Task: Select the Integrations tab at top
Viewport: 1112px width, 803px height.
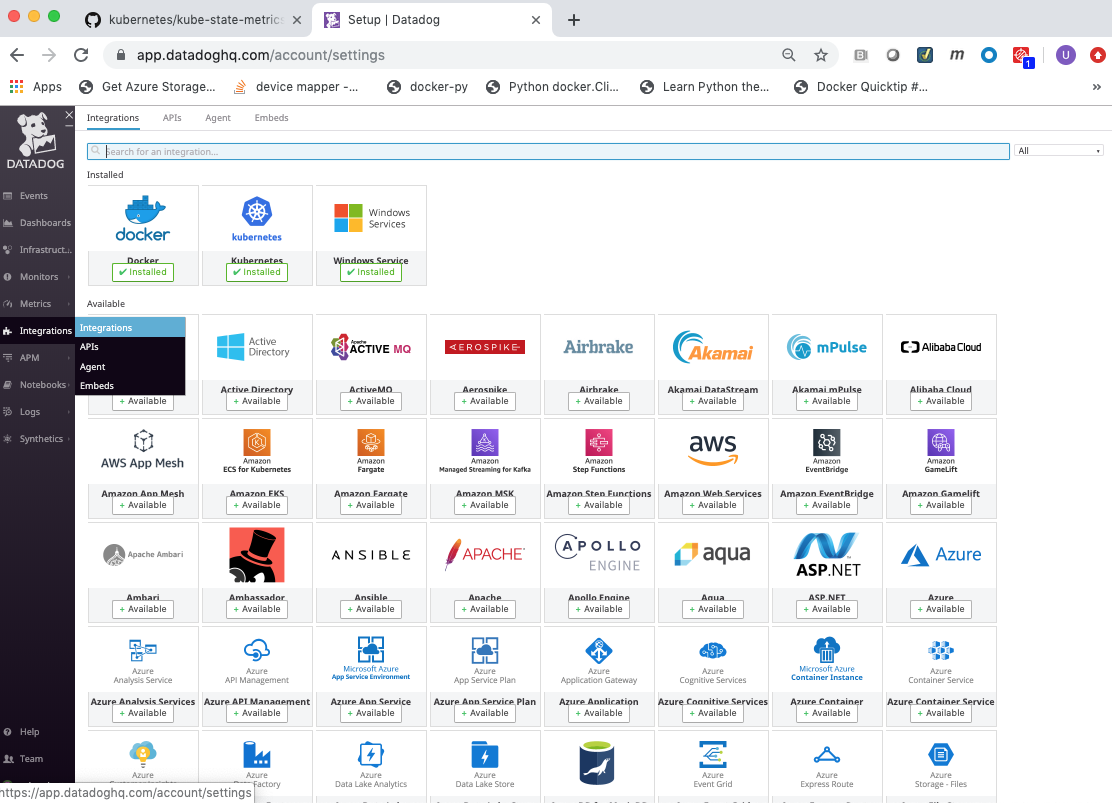Action: point(113,118)
